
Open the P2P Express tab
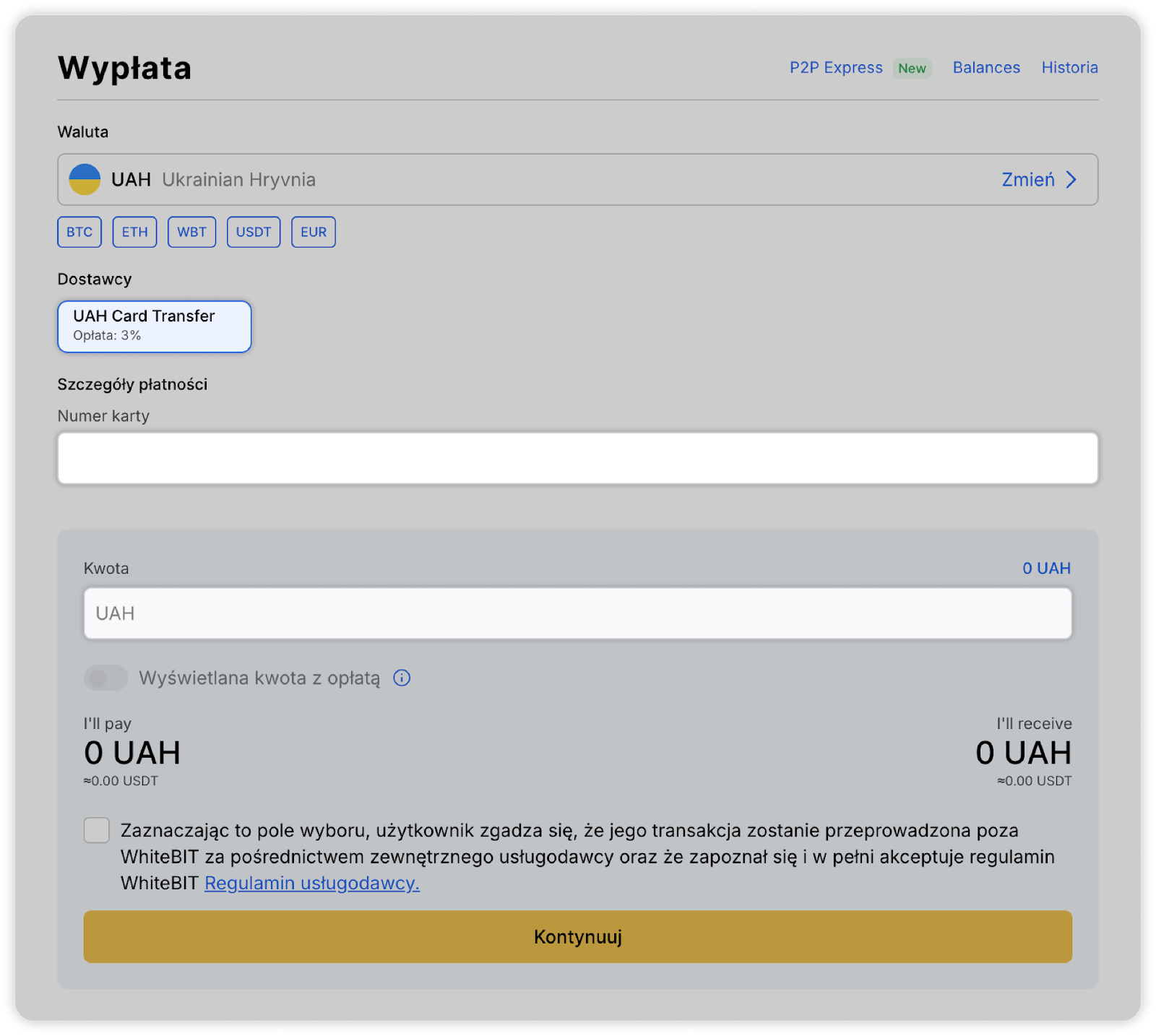pyautogui.click(x=836, y=68)
